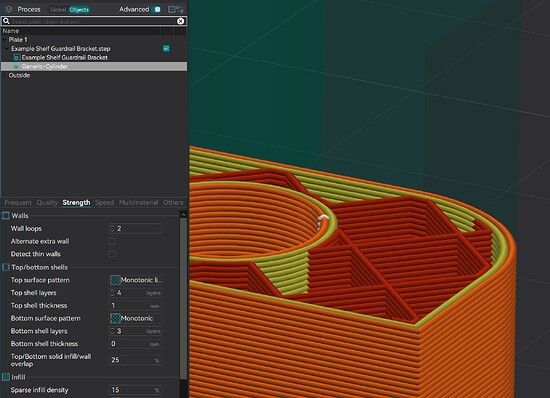Click the Alternate extra wall label

(40, 241)
